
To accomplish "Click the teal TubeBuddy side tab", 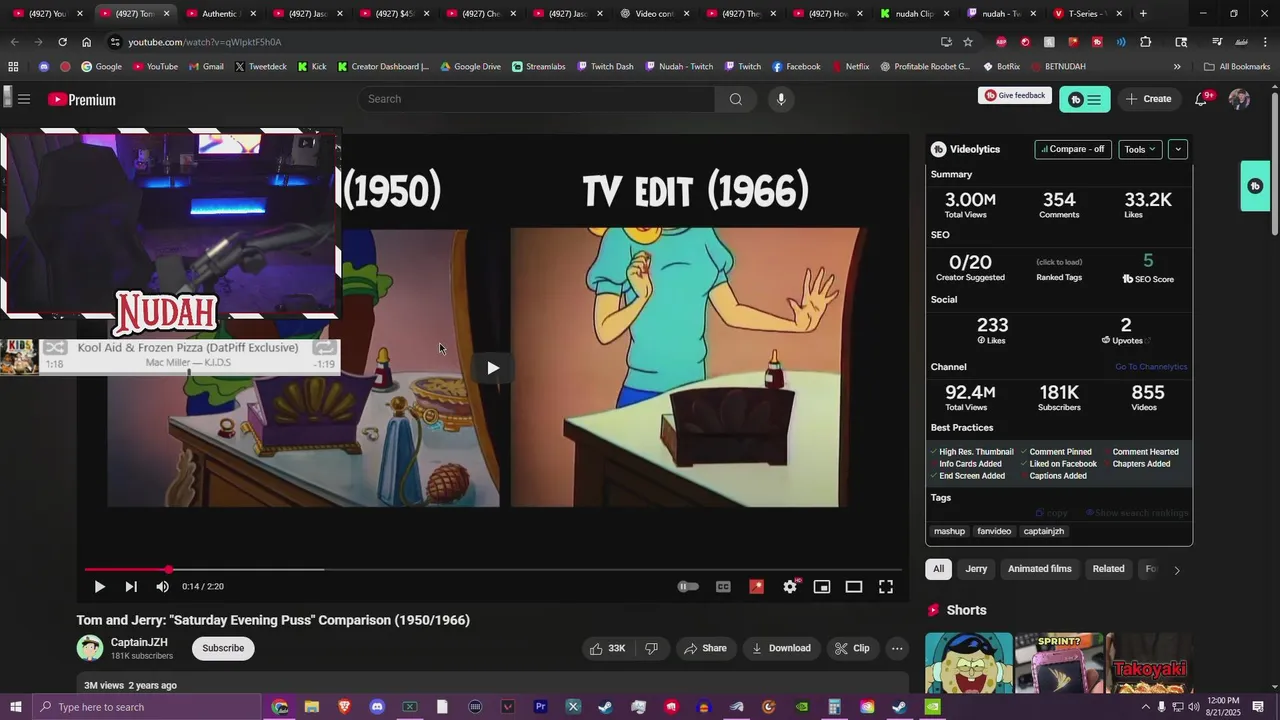I will [1255, 186].
